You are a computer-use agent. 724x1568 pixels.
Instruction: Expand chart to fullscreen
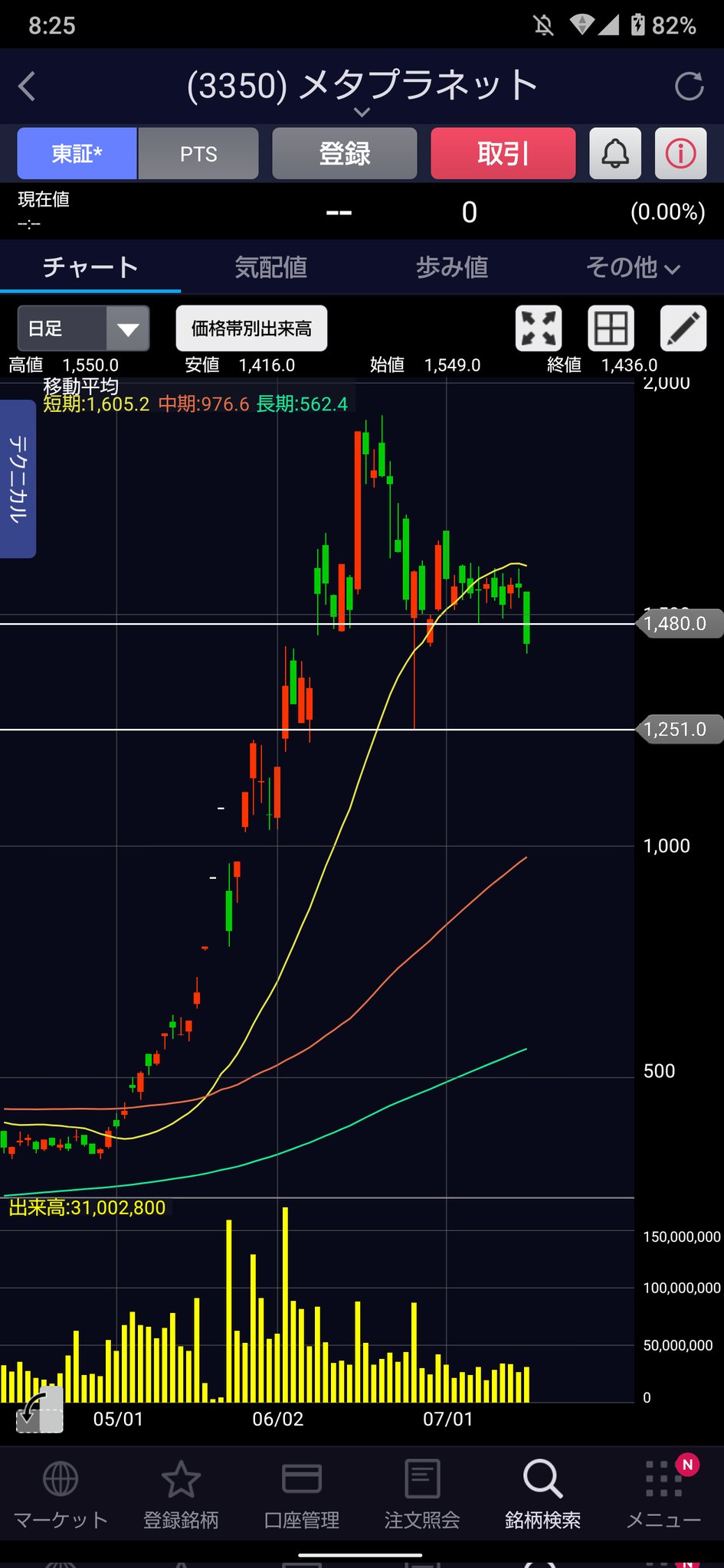539,328
